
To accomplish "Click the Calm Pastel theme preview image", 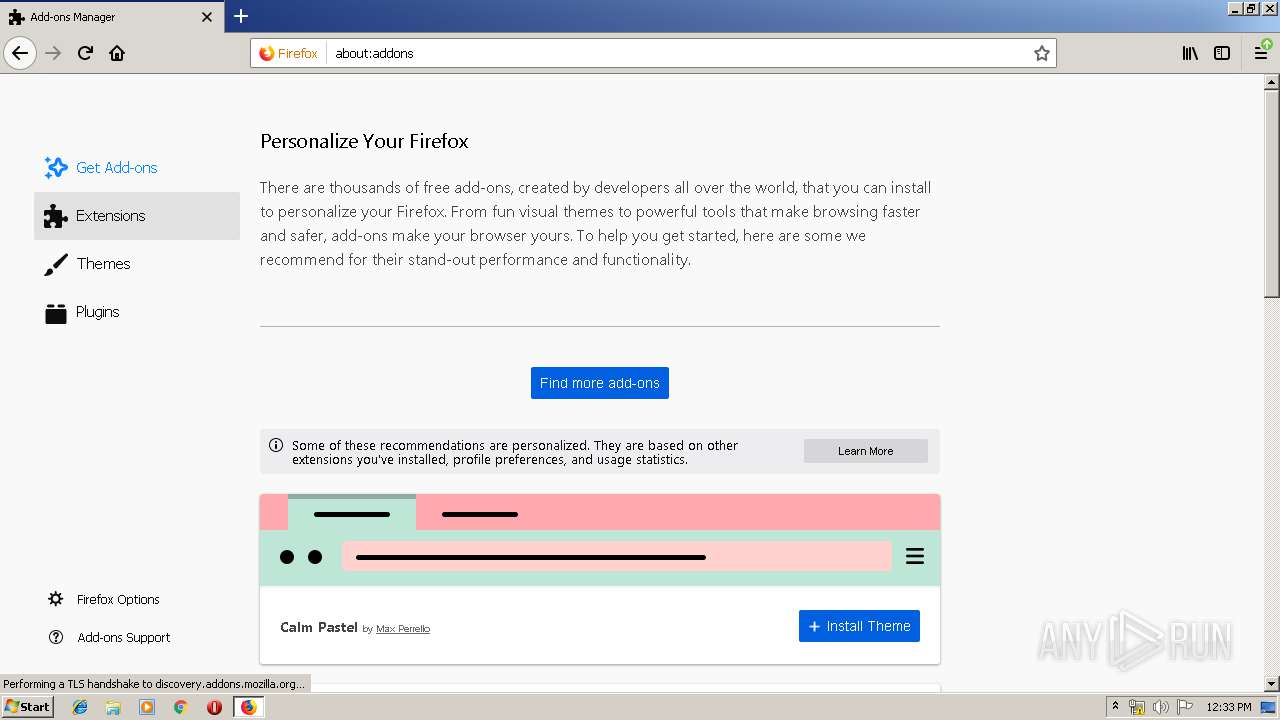I will click(x=600, y=540).
